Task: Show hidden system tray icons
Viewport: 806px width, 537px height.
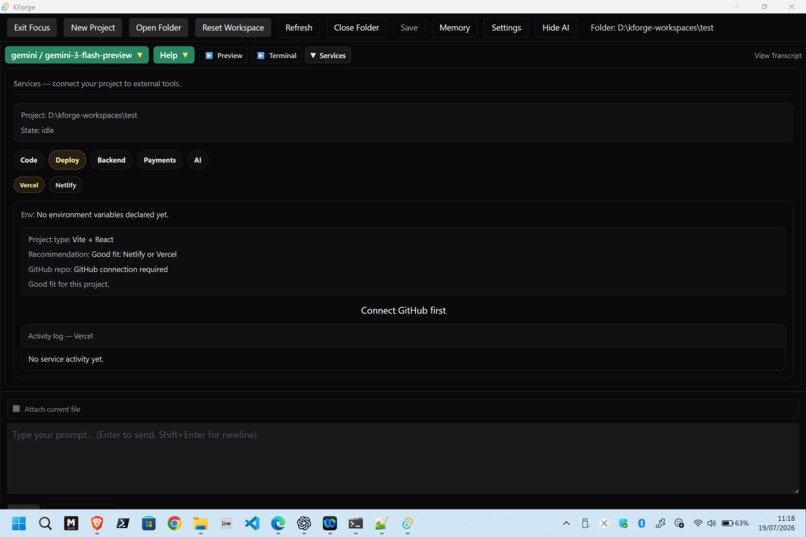Action: (x=566, y=523)
